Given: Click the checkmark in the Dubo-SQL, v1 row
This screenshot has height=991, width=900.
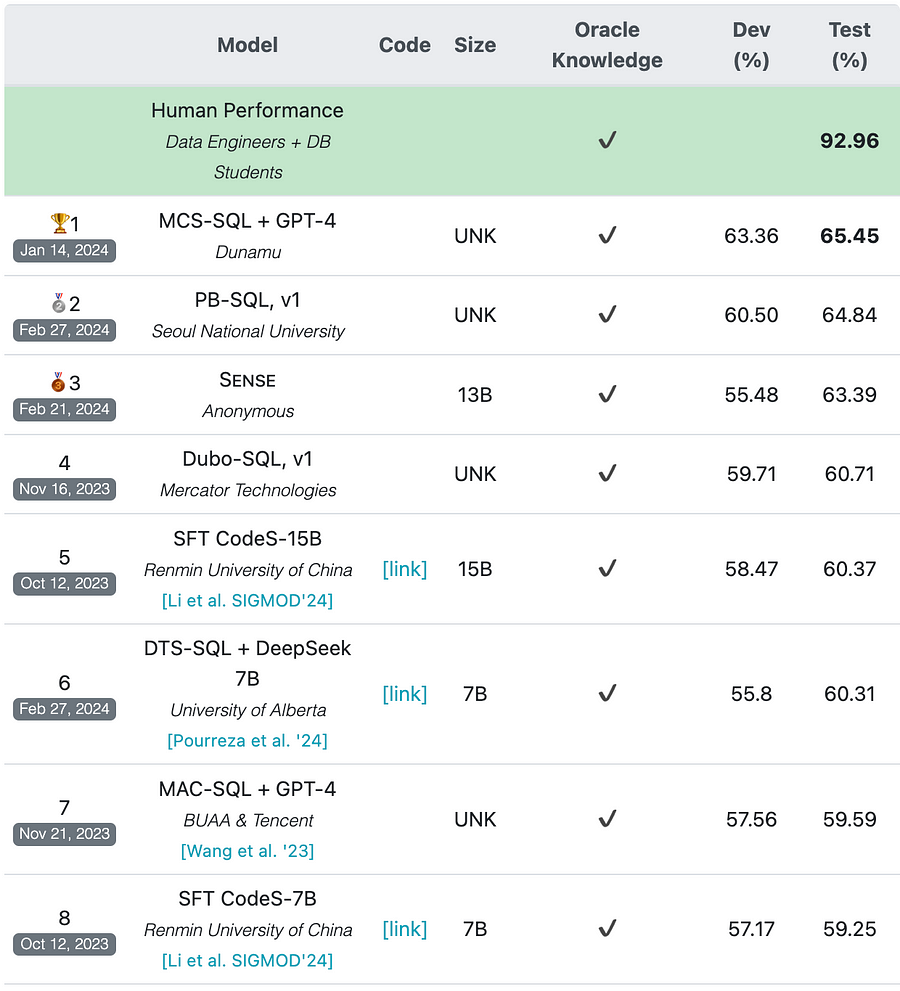Looking at the screenshot, I should (607, 473).
